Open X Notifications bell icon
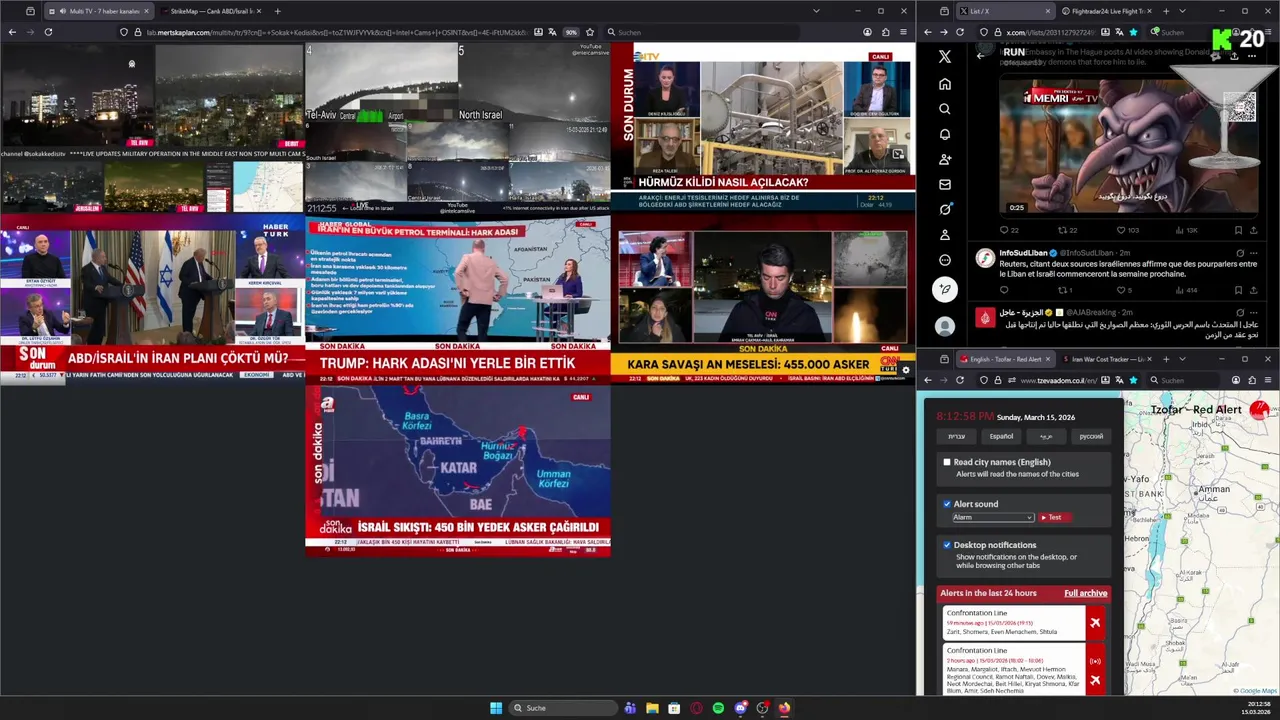Image resolution: width=1280 pixels, height=720 pixels. click(x=944, y=134)
